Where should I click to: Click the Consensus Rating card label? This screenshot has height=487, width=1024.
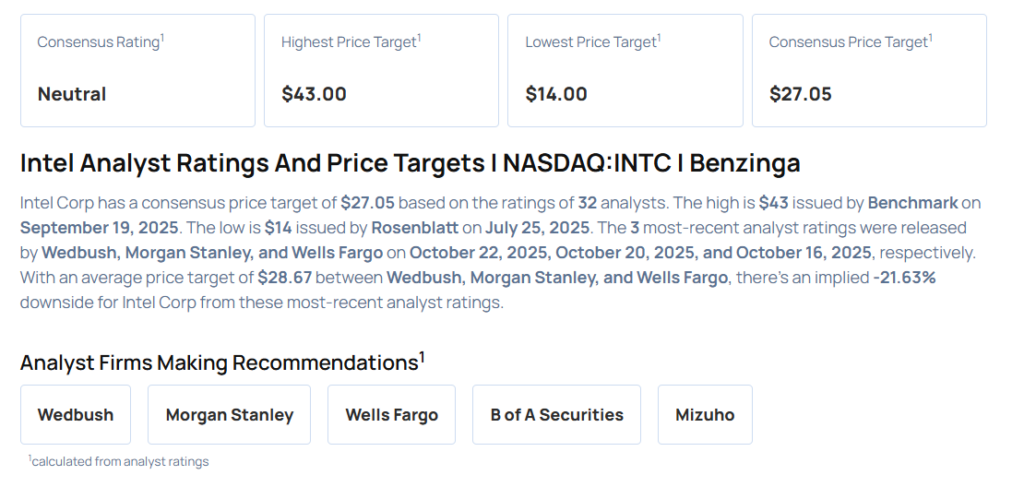click(x=99, y=42)
